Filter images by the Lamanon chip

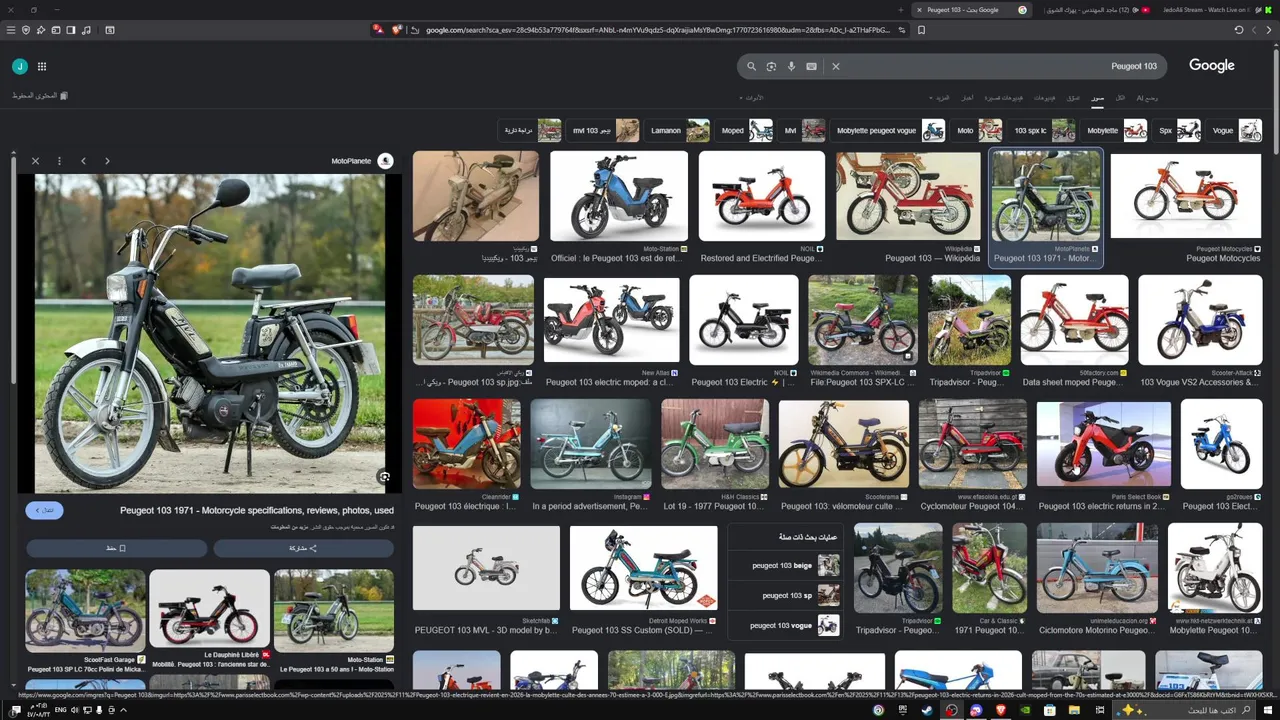[x=678, y=130]
